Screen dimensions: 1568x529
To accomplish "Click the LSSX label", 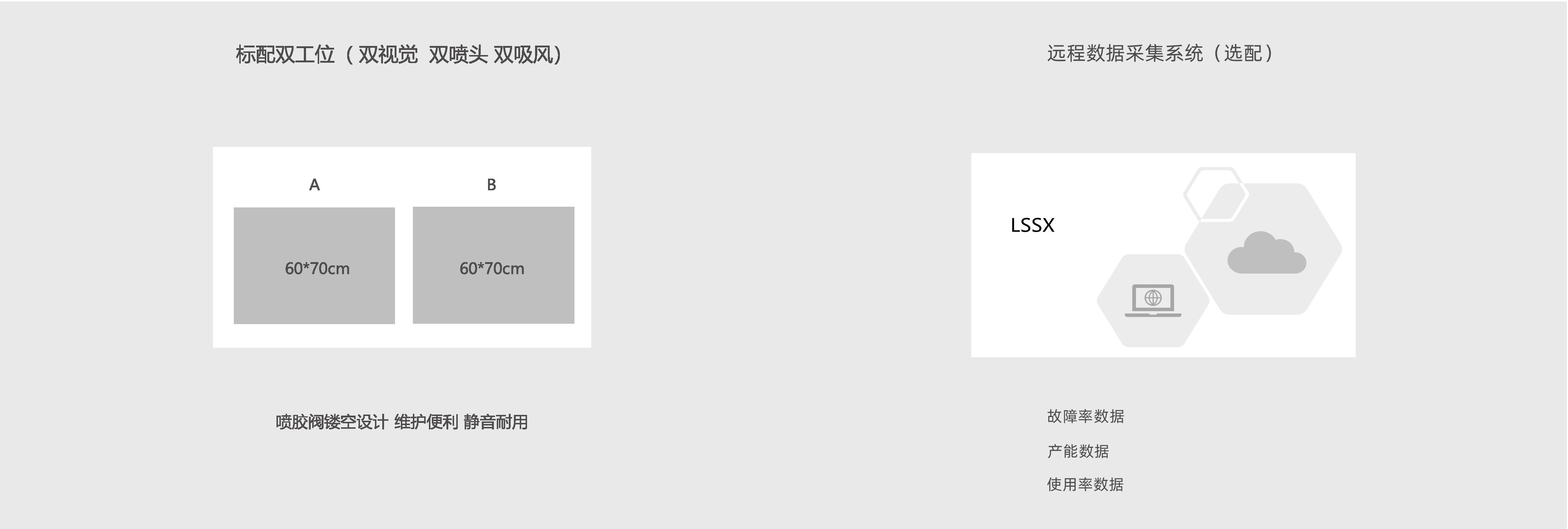I will point(1032,225).
